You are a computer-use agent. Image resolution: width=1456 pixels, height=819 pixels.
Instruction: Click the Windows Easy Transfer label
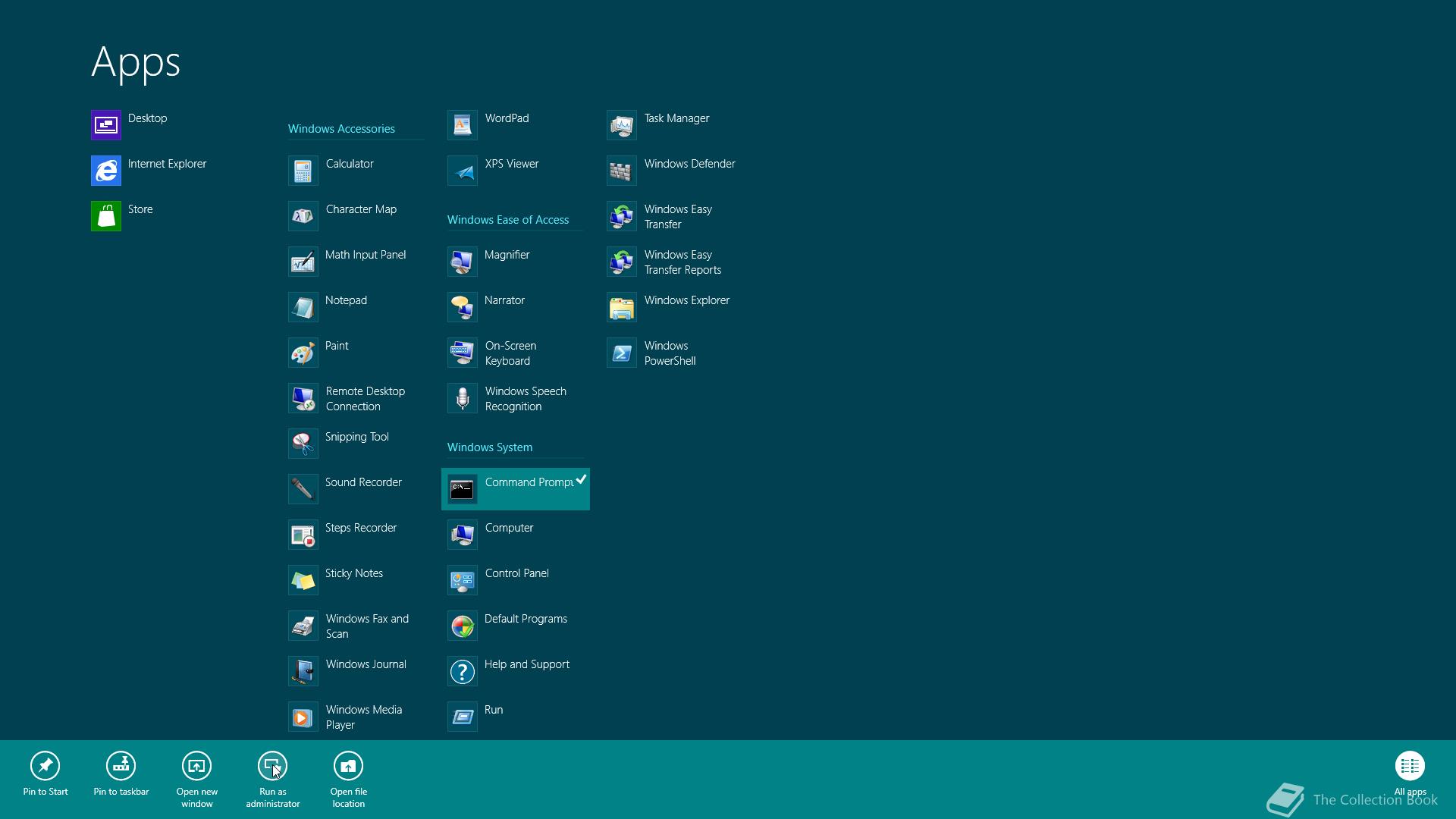coord(678,217)
